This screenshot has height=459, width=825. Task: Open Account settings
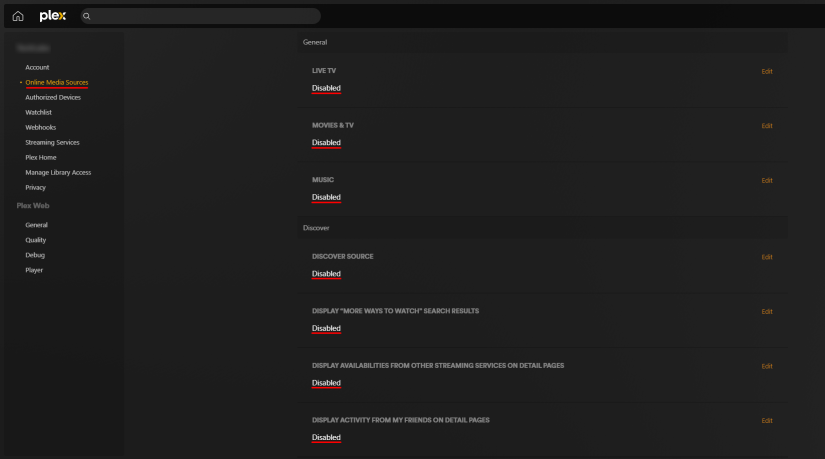37,67
